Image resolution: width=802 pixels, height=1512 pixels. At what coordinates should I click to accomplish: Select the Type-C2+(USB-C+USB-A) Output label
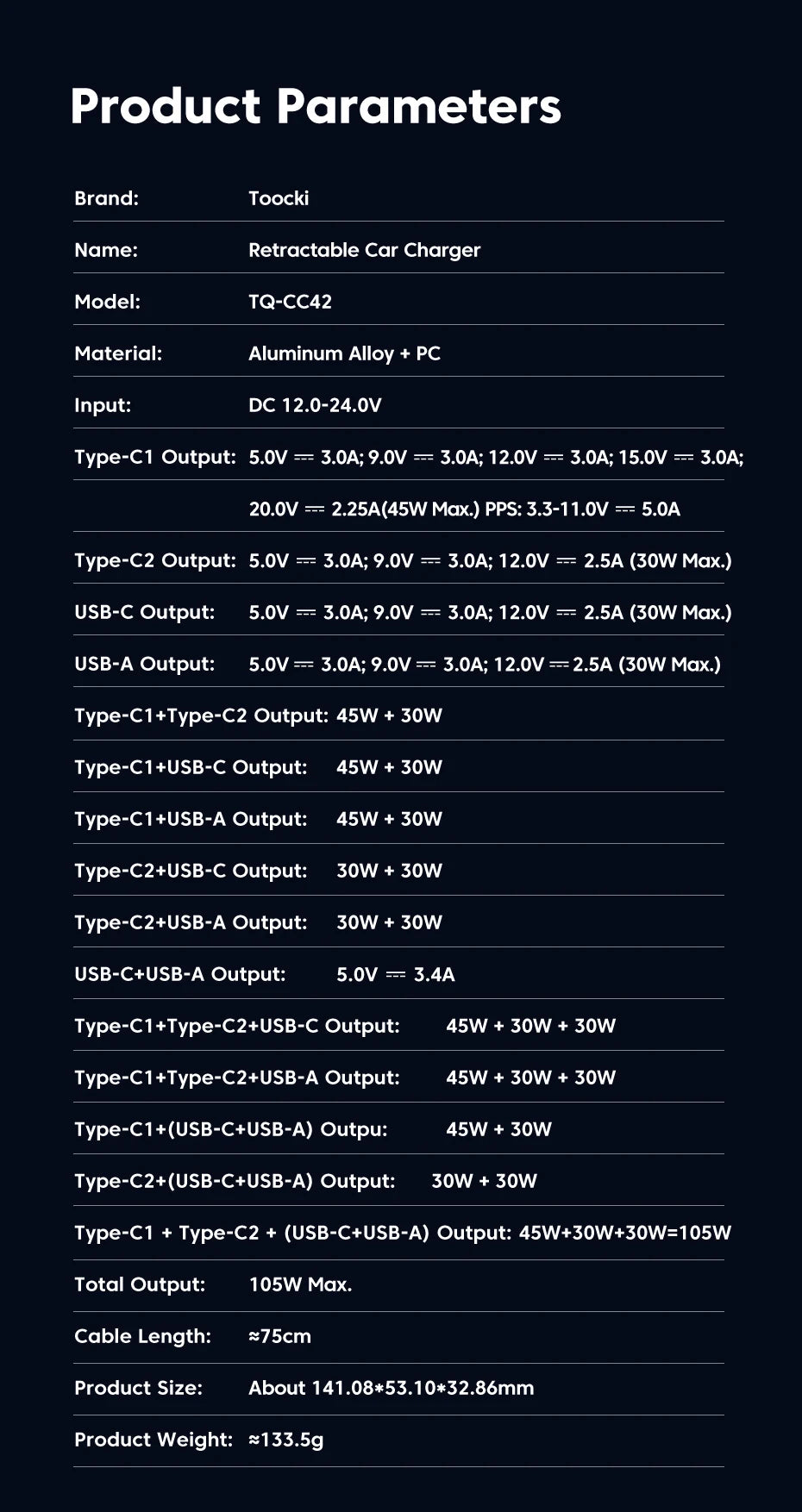click(235, 1181)
